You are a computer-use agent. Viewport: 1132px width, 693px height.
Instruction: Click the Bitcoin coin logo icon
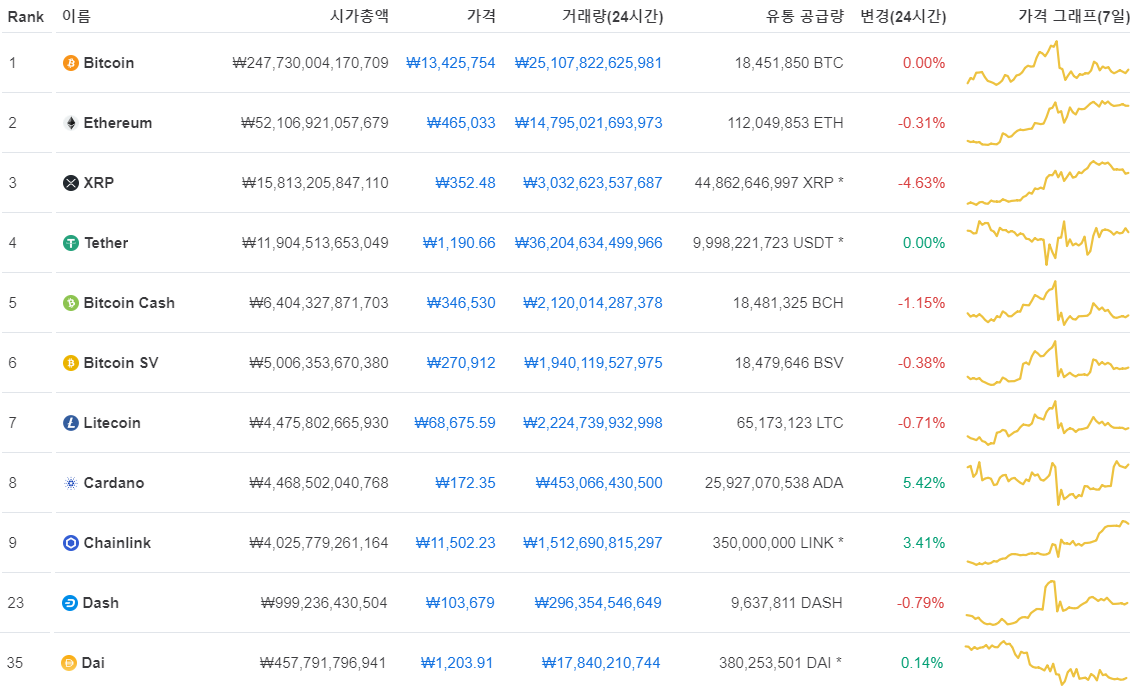pos(71,64)
